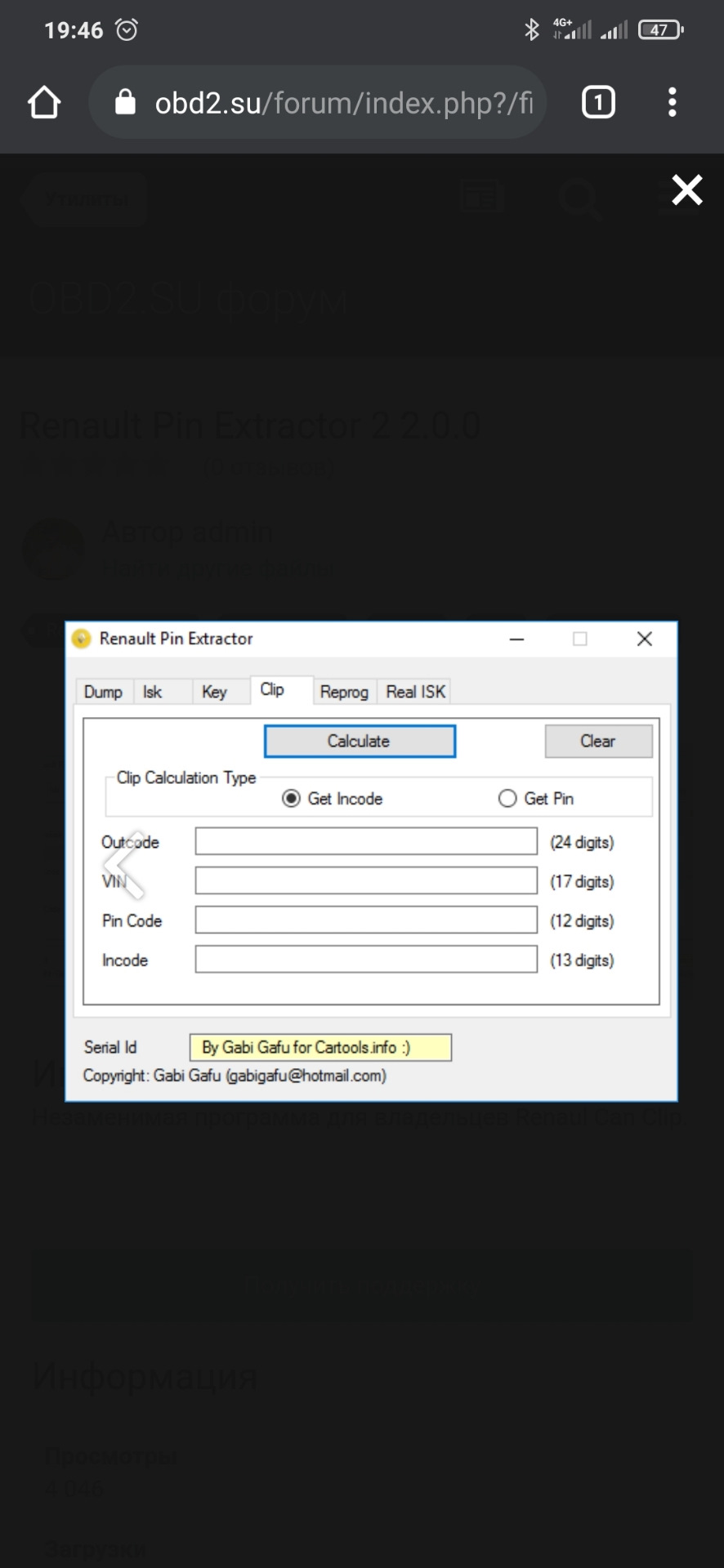Viewport: 724px width, 1568px height.
Task: Click the '(13 digits)' hint text
Action: [x=582, y=960]
